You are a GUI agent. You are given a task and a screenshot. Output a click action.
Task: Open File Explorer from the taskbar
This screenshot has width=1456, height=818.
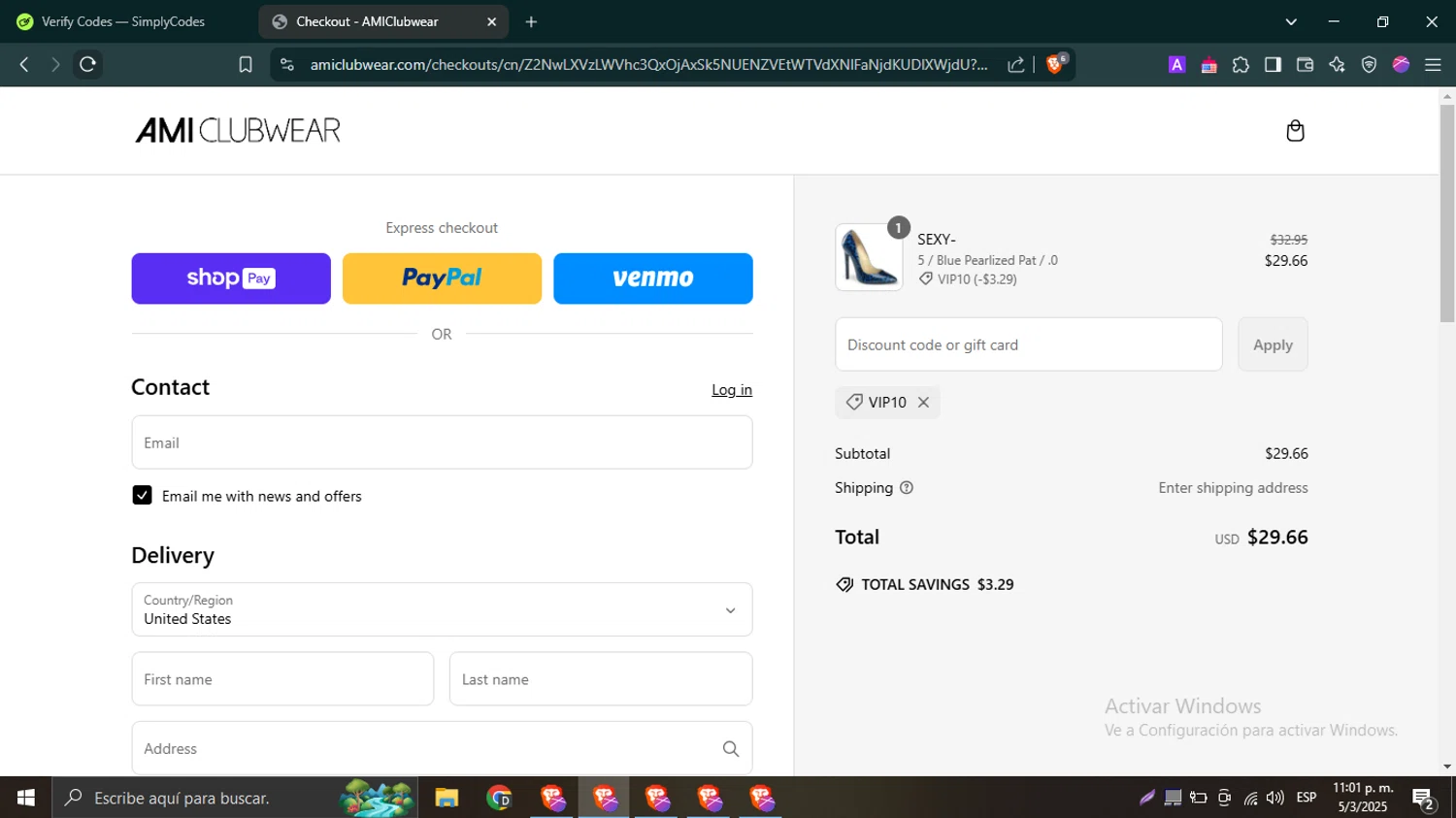447,798
